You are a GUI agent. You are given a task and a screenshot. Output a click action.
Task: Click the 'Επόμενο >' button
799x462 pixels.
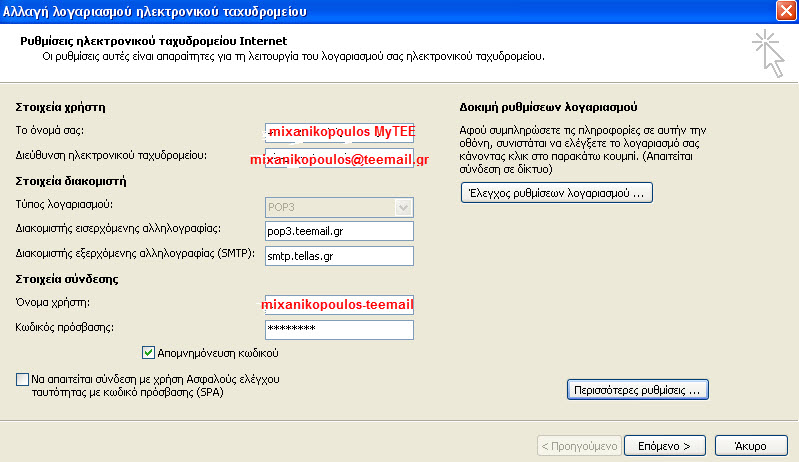664,446
